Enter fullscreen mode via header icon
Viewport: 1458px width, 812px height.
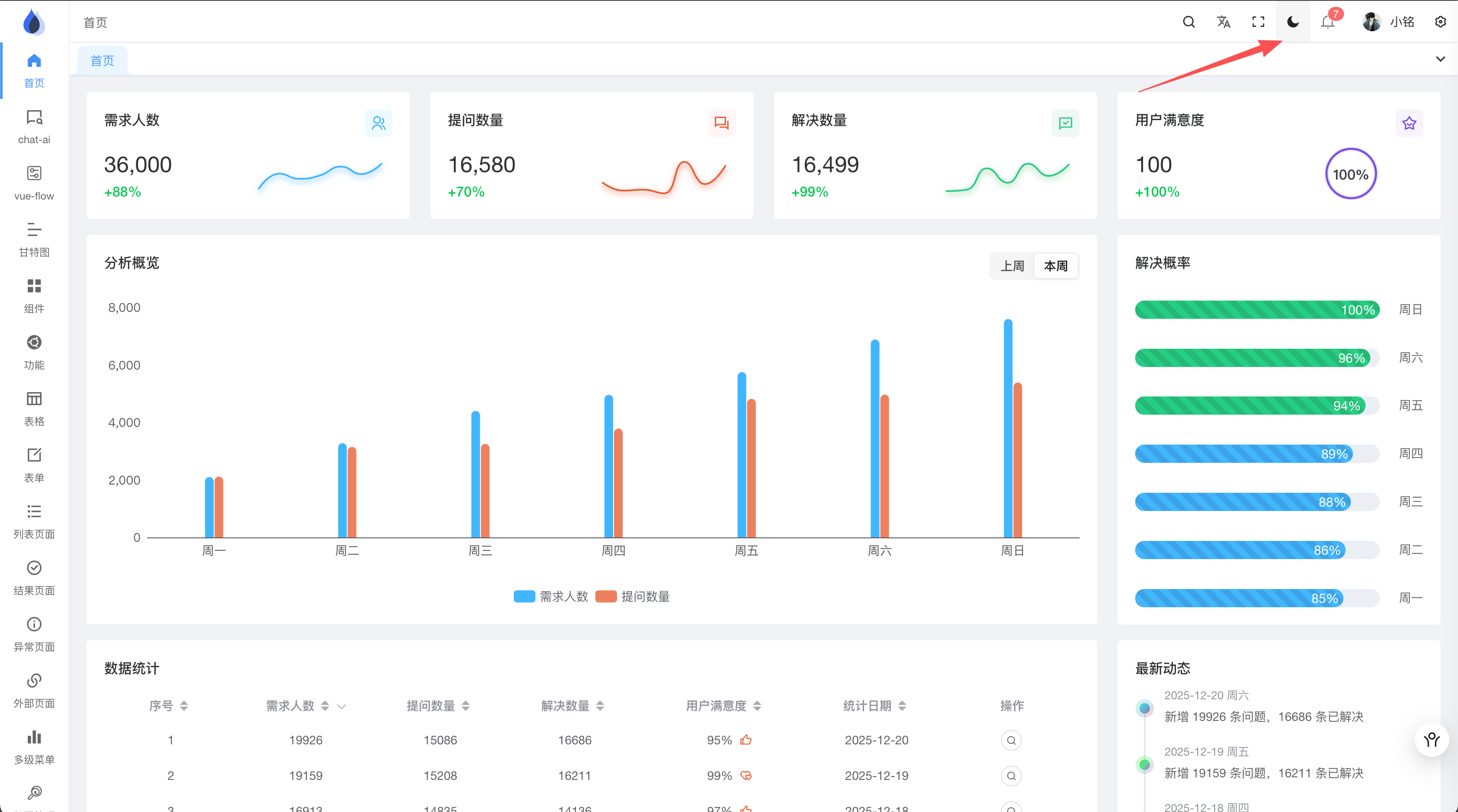pos(1258,22)
